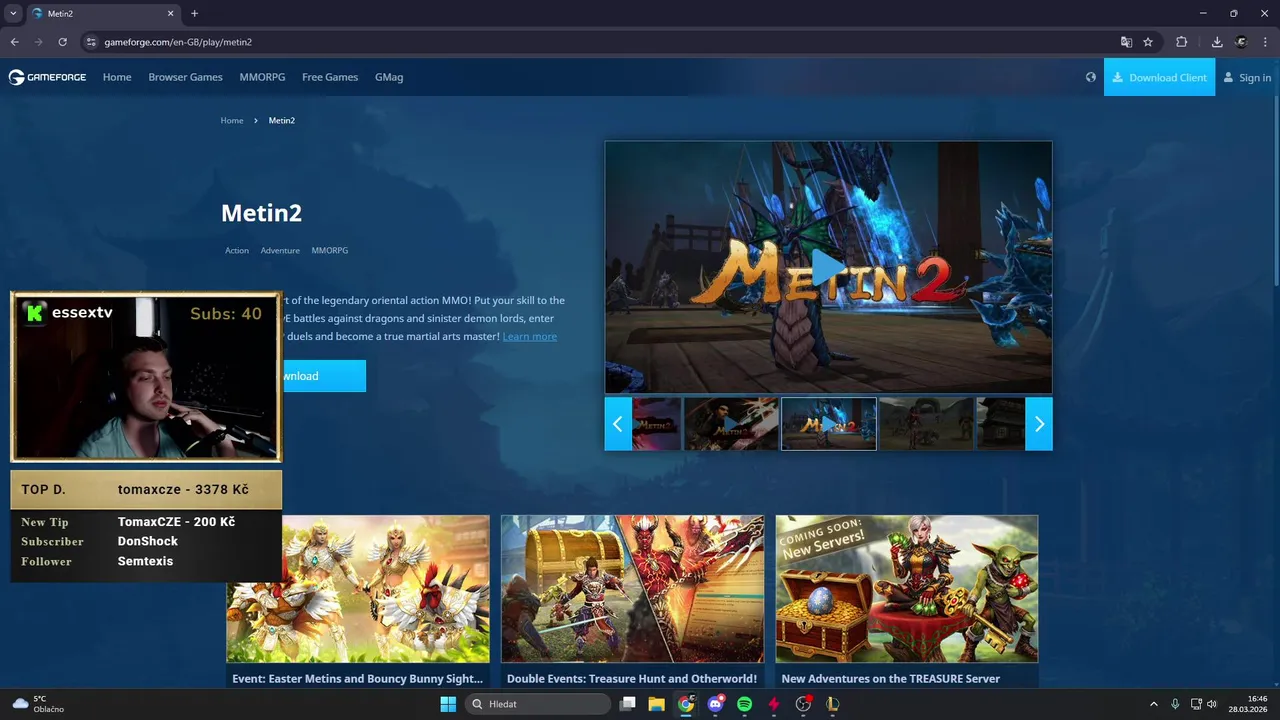This screenshot has height=720, width=1280.
Task: Open Home in the Gameforge navigation
Action: 117,77
